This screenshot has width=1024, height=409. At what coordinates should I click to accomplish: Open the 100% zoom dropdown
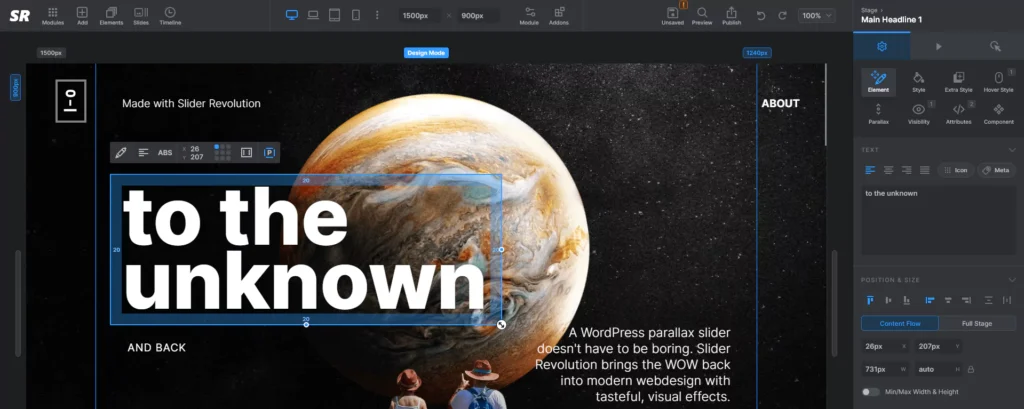[x=816, y=16]
